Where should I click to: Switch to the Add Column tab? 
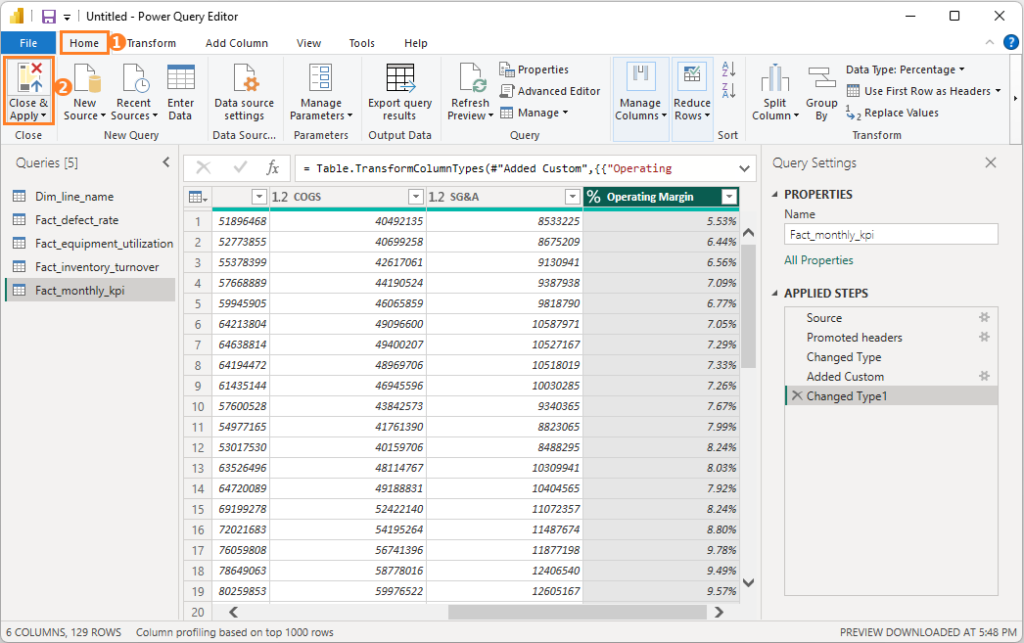point(236,42)
